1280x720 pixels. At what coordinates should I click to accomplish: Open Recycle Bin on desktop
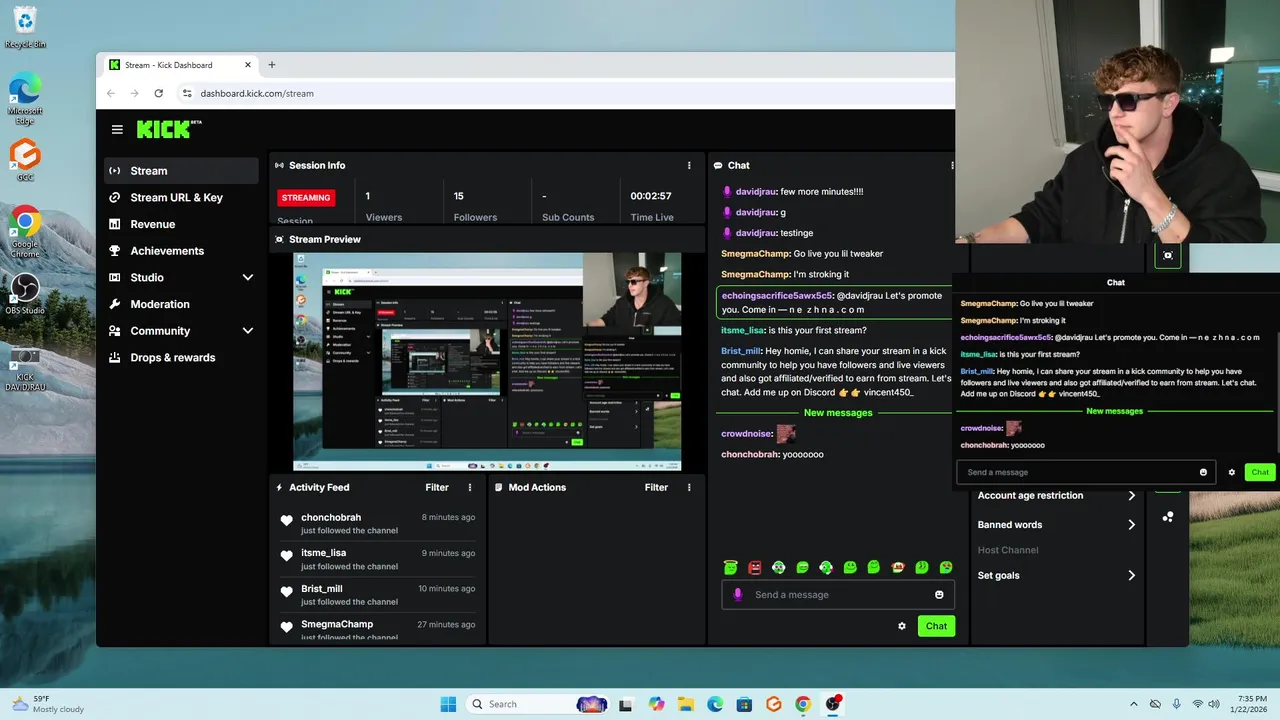[25, 27]
